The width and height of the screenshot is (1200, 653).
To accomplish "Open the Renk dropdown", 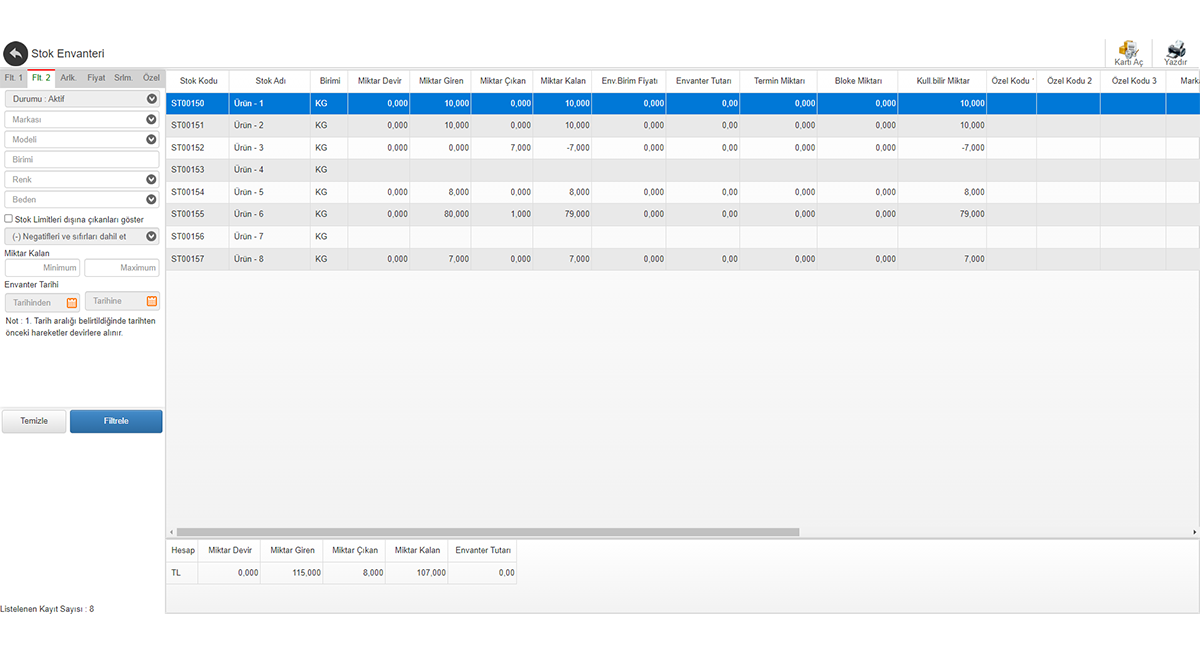I will point(151,180).
